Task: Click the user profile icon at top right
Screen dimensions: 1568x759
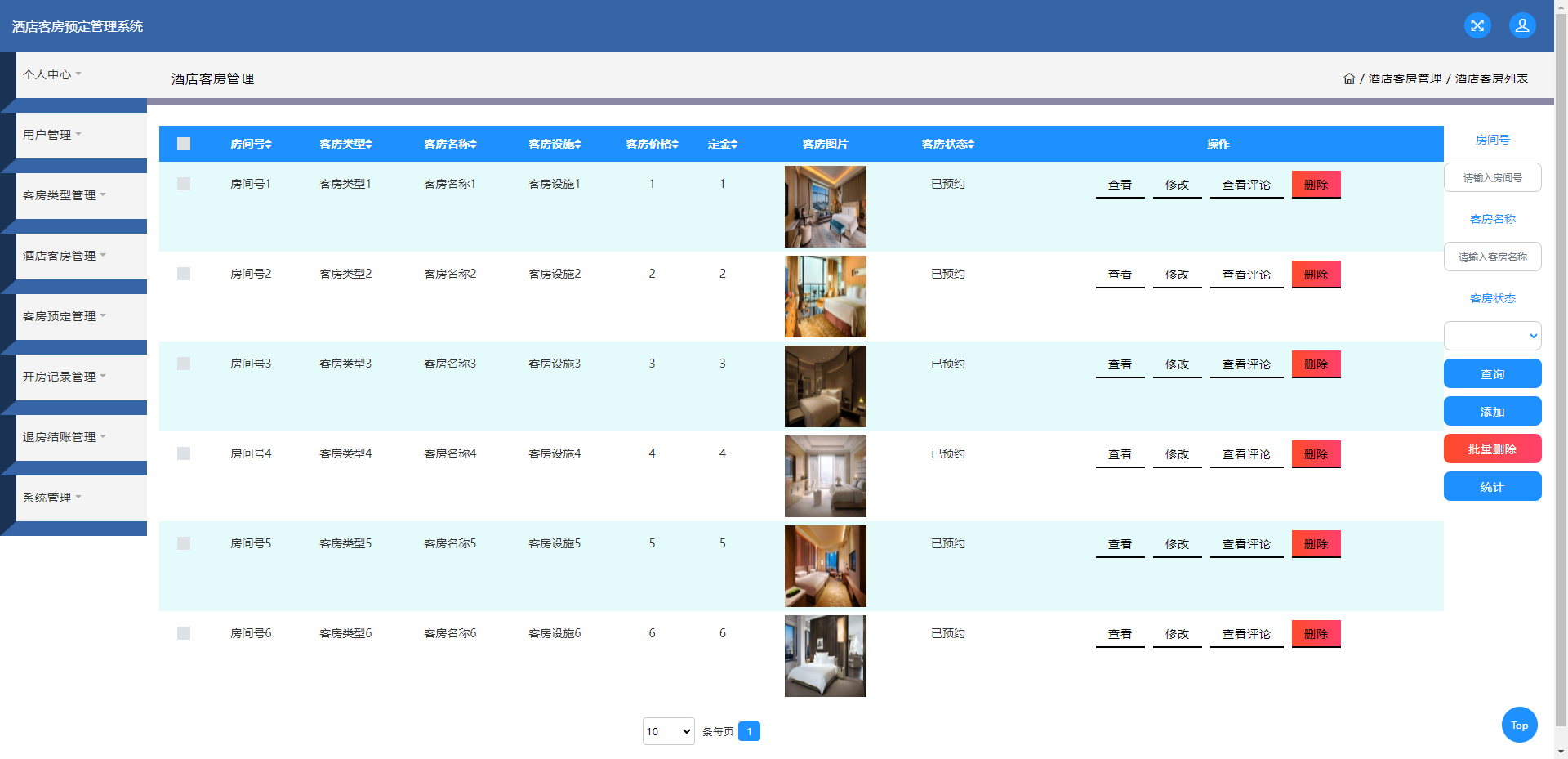Action: click(1522, 25)
